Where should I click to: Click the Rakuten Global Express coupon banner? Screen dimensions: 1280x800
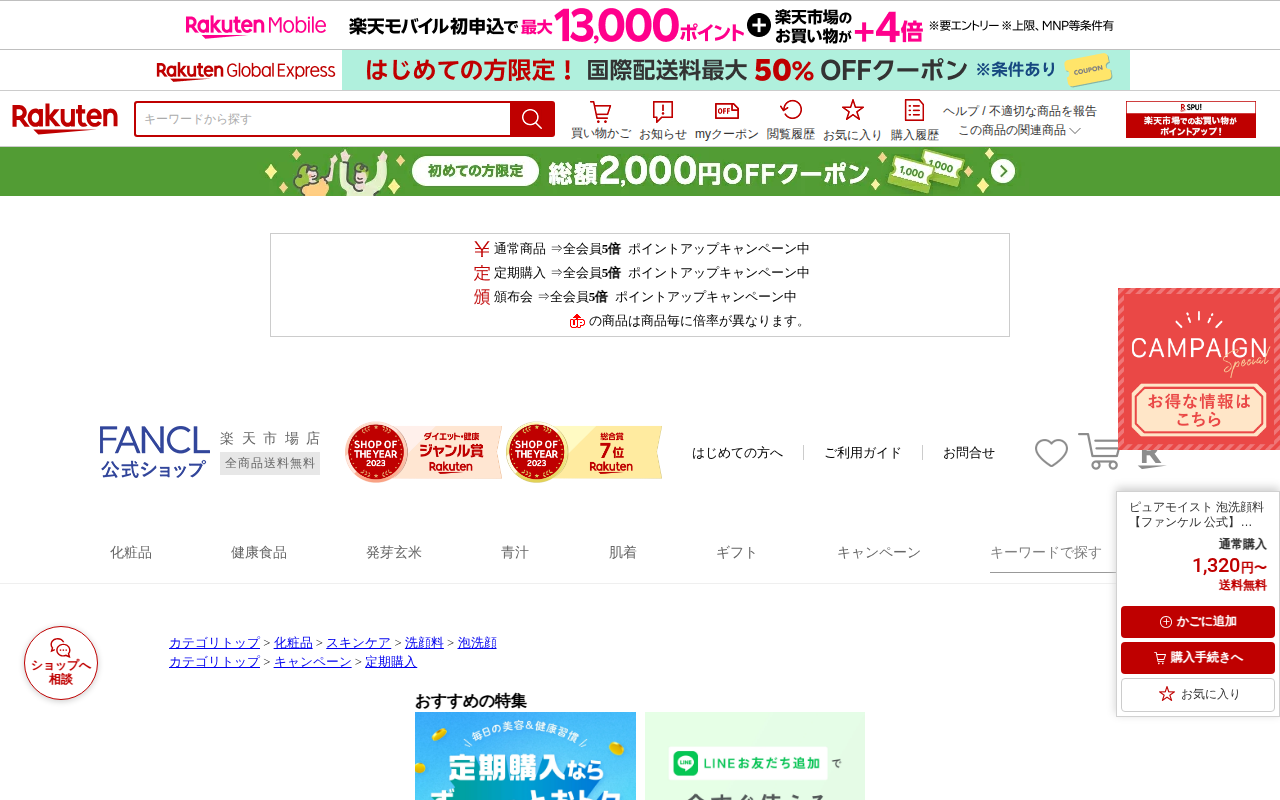click(x=640, y=70)
